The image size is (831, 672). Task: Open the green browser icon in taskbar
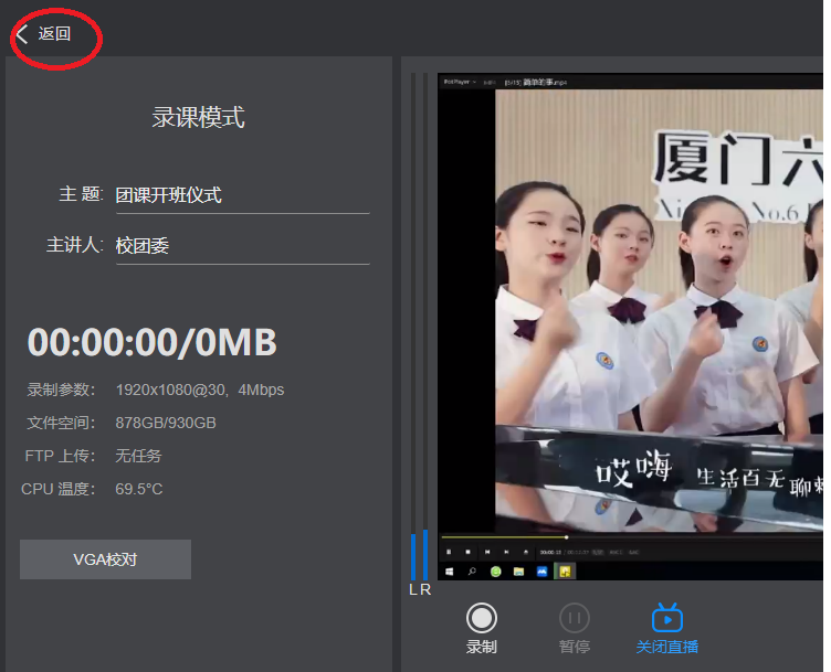click(x=496, y=572)
